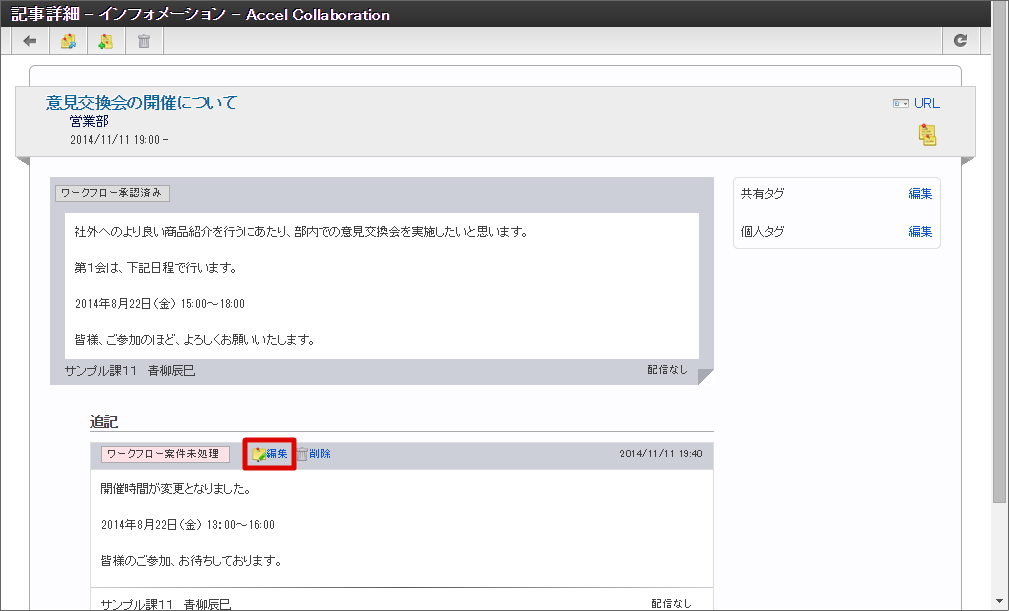
Task: Click 編集 next to 共有タグ
Action: click(x=919, y=193)
